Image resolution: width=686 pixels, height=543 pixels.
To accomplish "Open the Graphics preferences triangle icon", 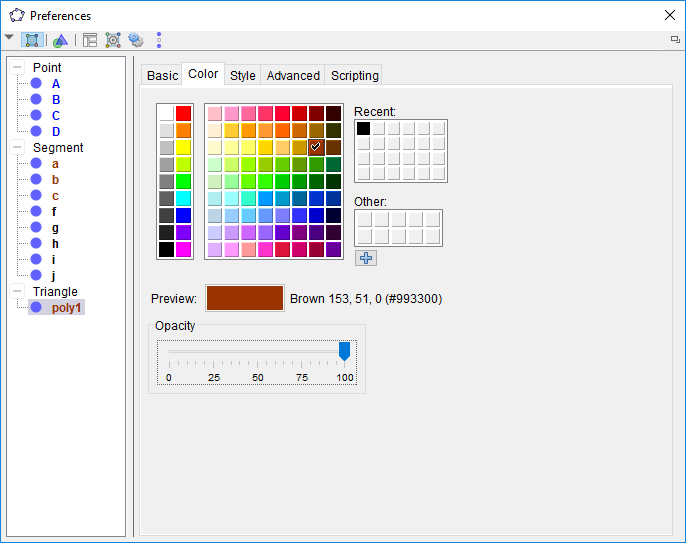I will tap(61, 40).
